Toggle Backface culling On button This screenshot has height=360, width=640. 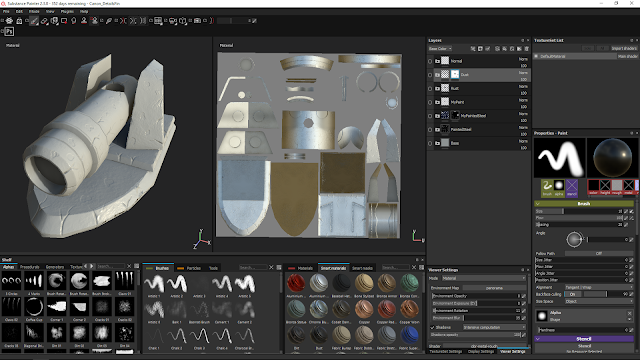click(x=572, y=294)
